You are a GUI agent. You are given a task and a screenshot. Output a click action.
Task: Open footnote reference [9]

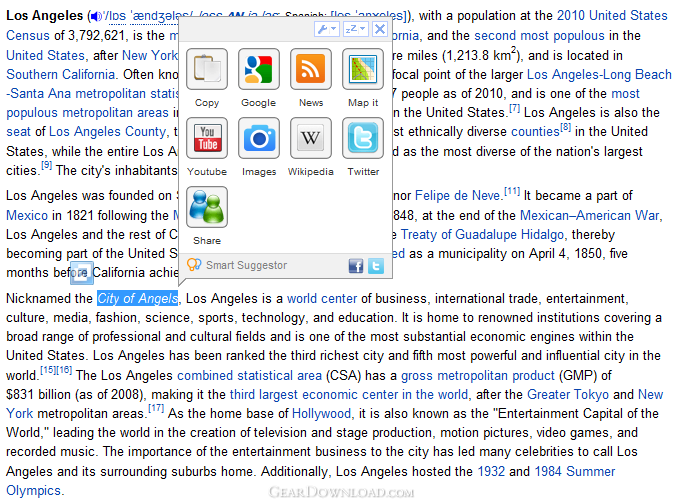pos(46,165)
